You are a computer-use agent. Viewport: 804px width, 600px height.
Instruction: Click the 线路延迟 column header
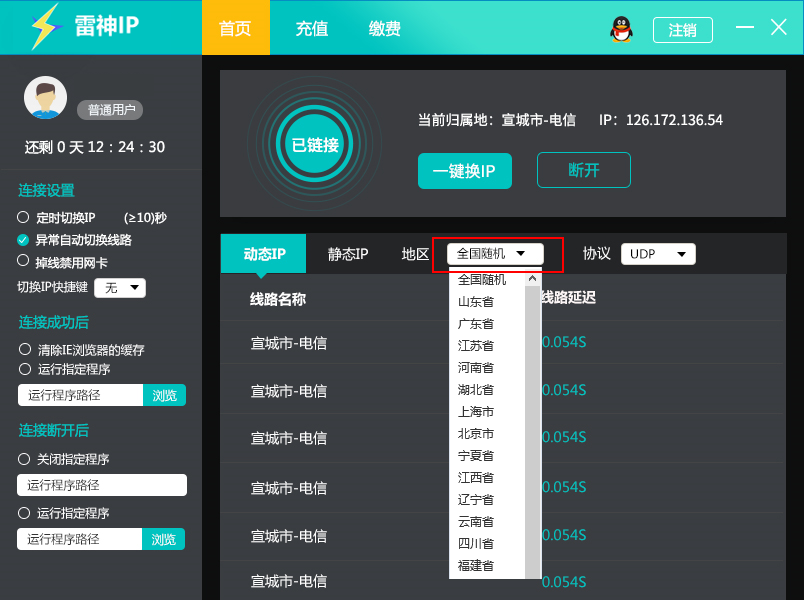click(x=569, y=297)
